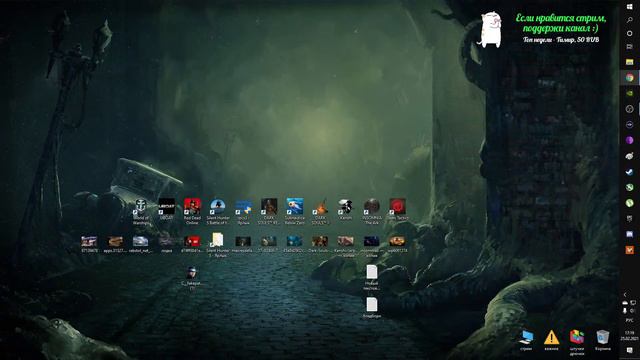Viewport: 640px width, 360px height.
Task: Open the Subnautica Below Zero shortcut
Action: pyautogui.click(x=295, y=211)
